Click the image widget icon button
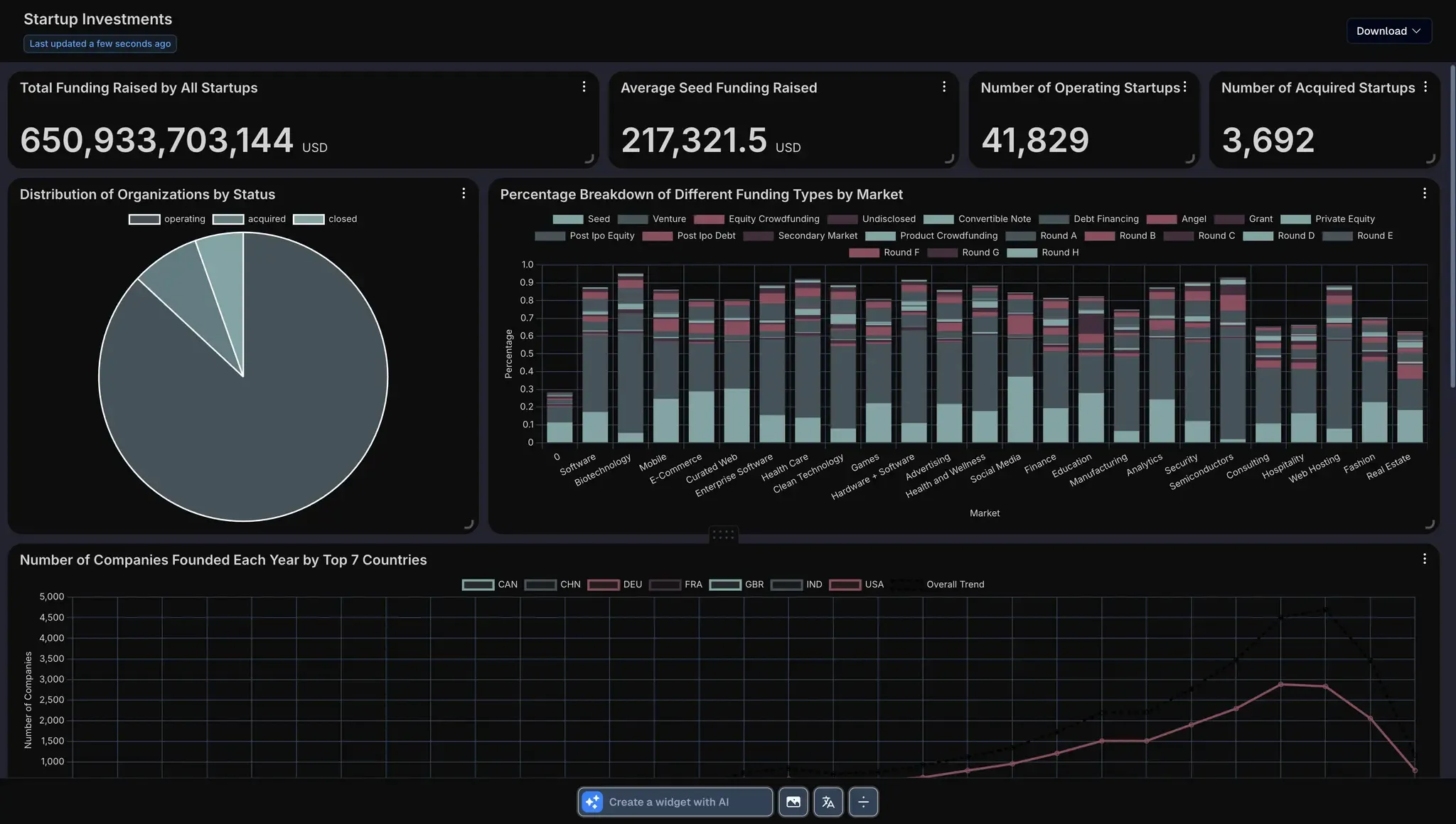 point(793,802)
